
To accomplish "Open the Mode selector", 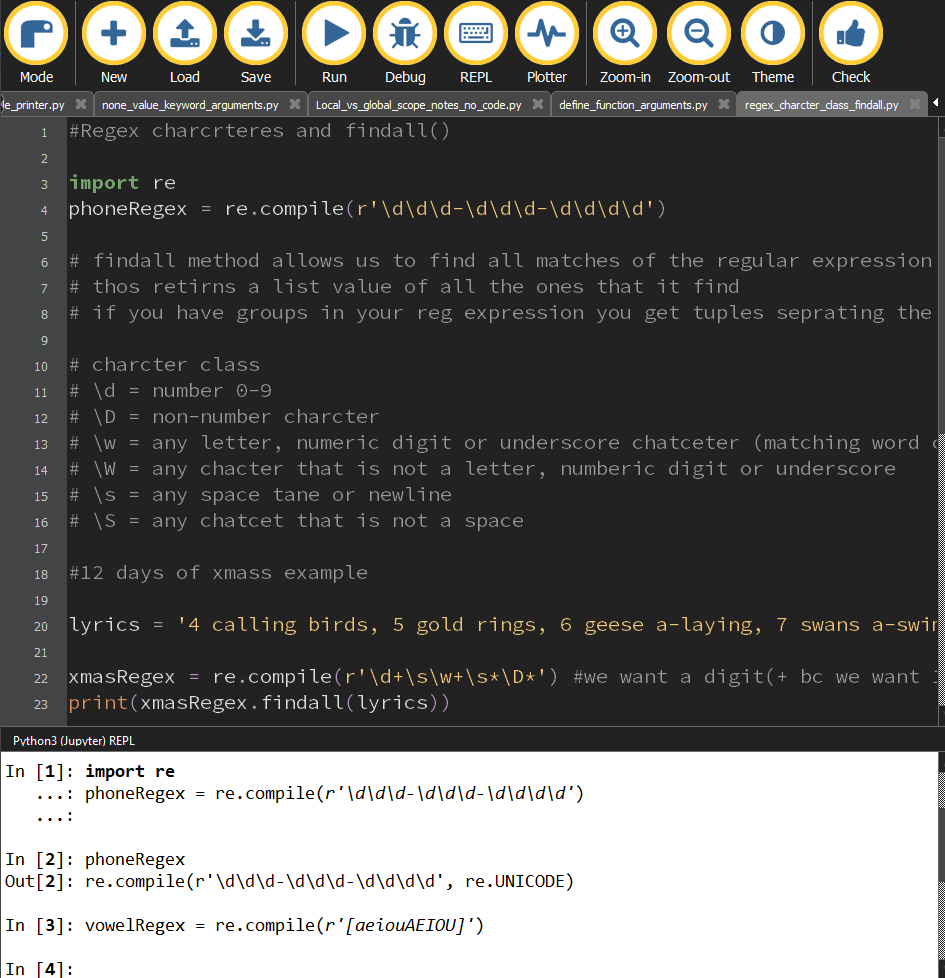I will (x=36, y=44).
